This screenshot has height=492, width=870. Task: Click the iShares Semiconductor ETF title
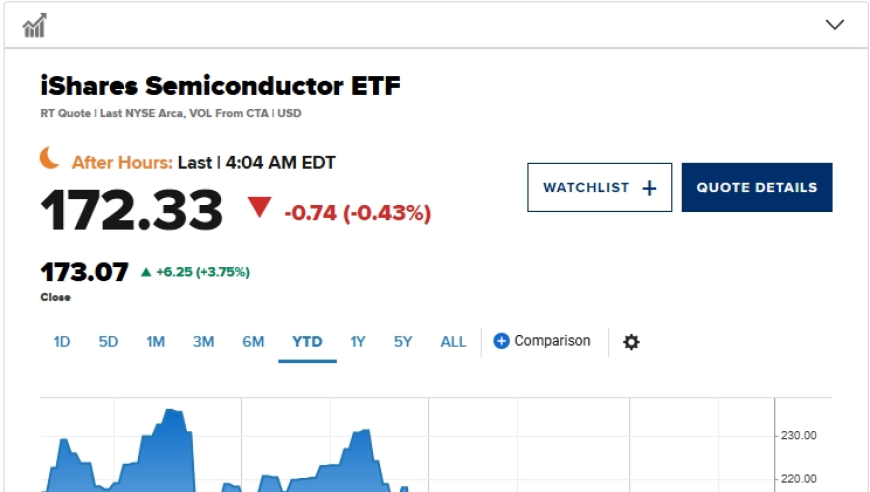(x=220, y=86)
